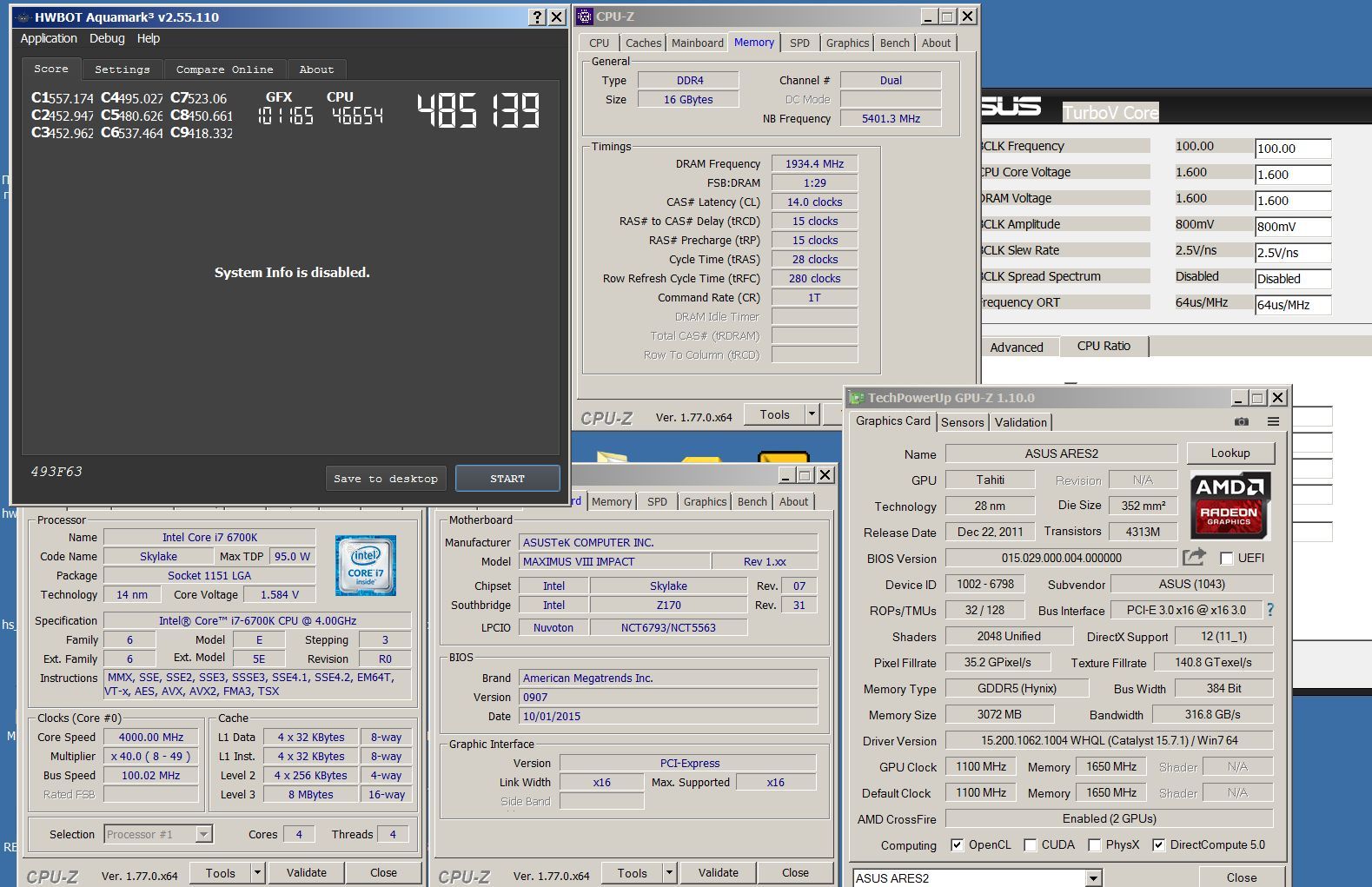Click the Aquamark total score 485139
The height and width of the screenshot is (887, 1372).
click(479, 111)
